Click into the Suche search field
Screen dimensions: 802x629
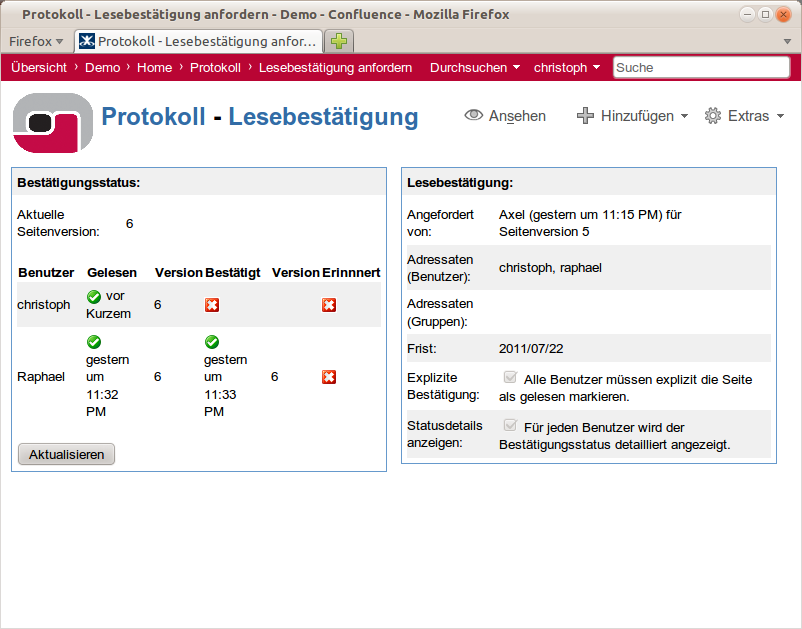pyautogui.click(x=700, y=68)
